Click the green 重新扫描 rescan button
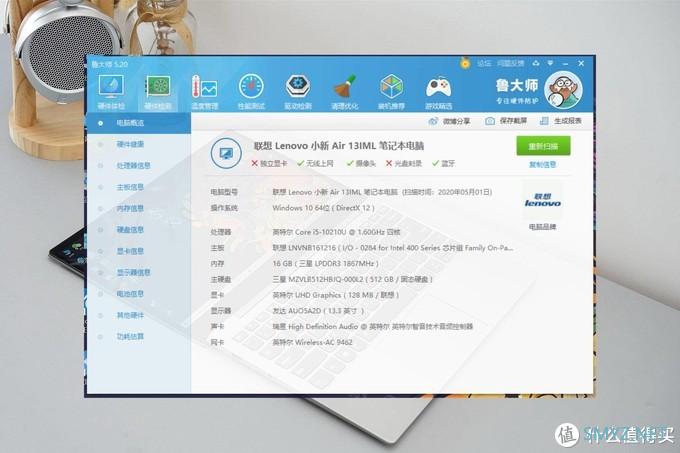 (543, 146)
